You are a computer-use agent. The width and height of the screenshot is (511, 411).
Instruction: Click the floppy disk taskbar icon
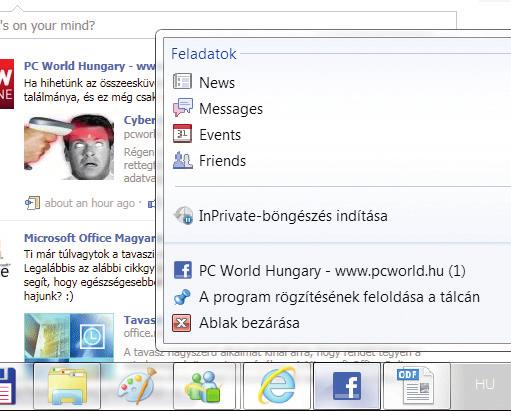[8, 386]
